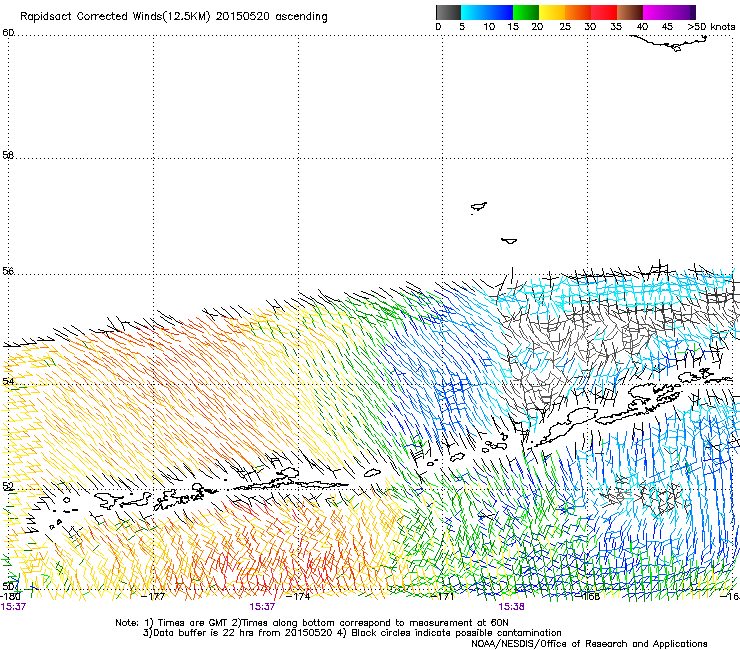Click the NOAA/NESDIS credit line
740x650 pixels.
[x=589, y=644]
